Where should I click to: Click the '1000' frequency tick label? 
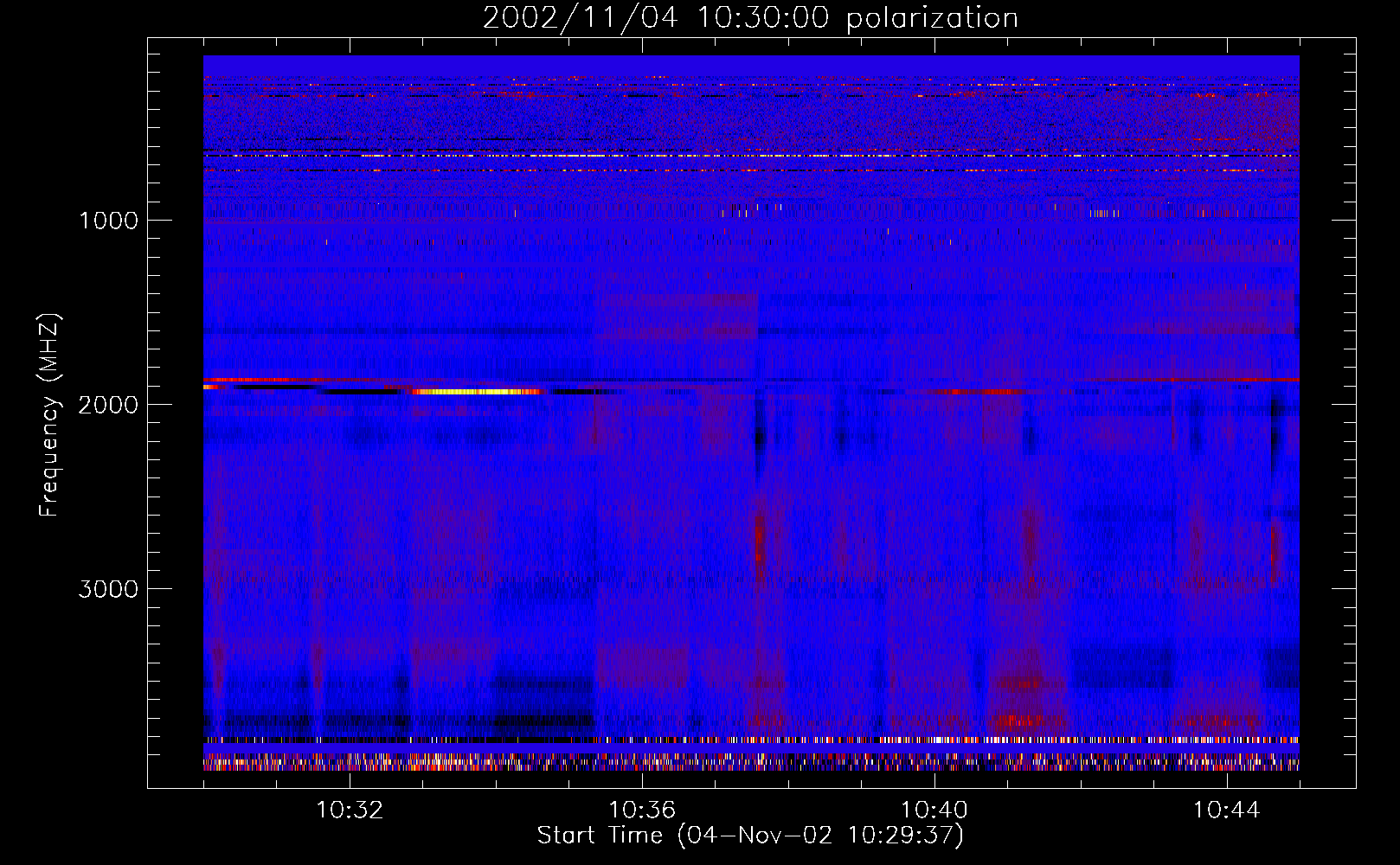(108, 221)
